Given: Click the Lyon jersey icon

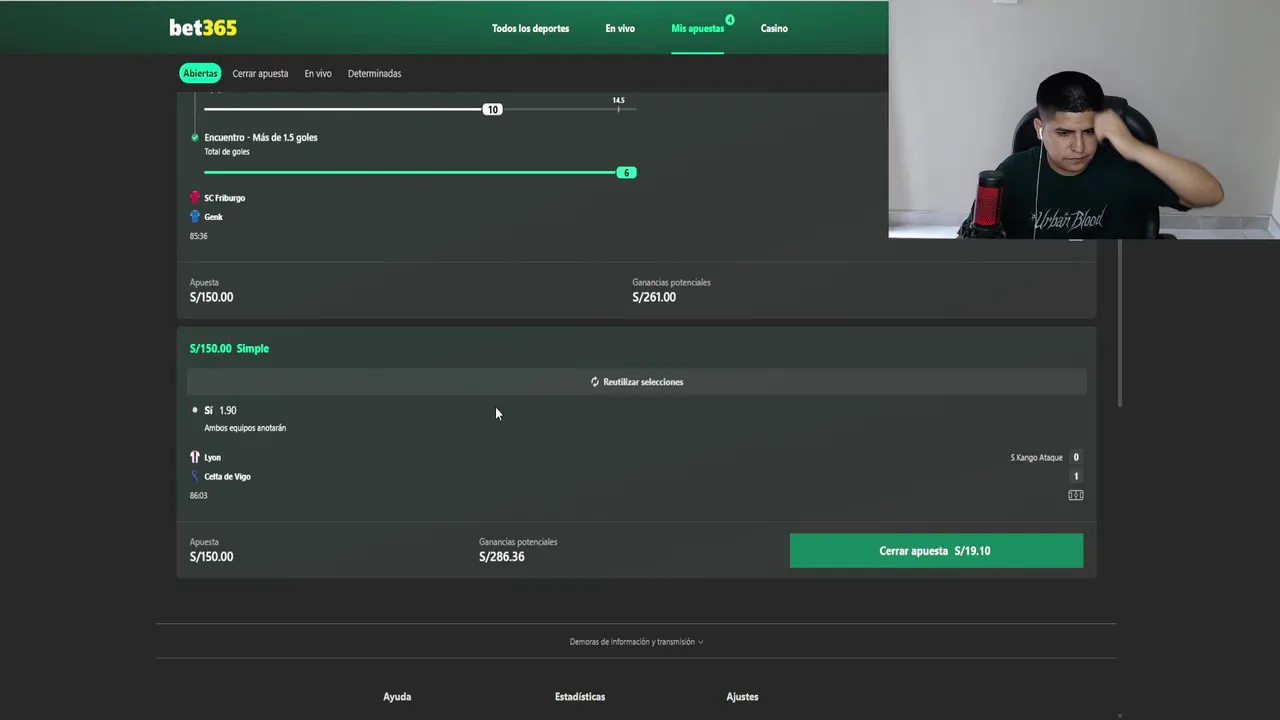Looking at the screenshot, I should click(195, 457).
